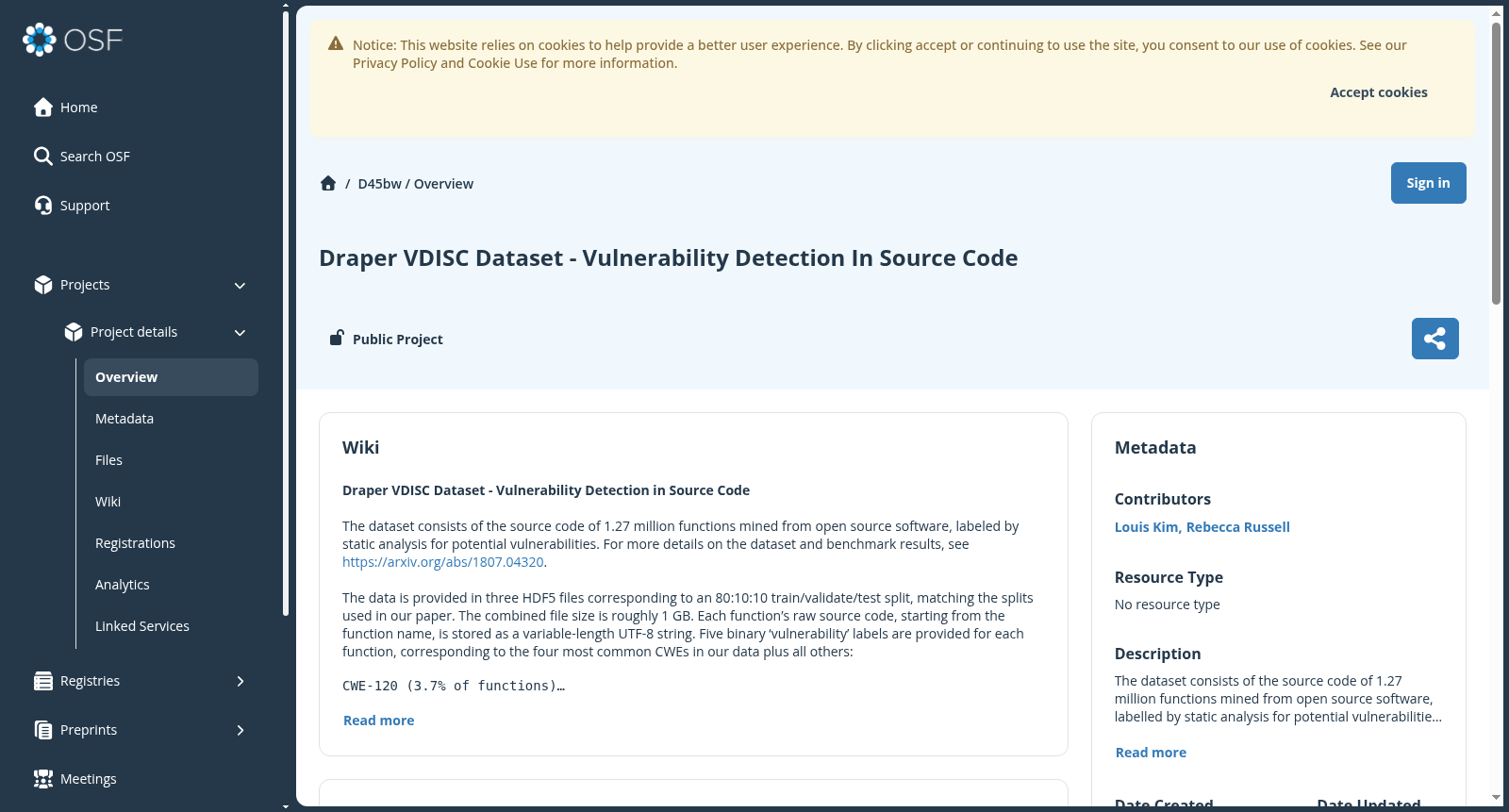Expand the Preprints chevron
The width and height of the screenshot is (1509, 812).
pyautogui.click(x=240, y=730)
